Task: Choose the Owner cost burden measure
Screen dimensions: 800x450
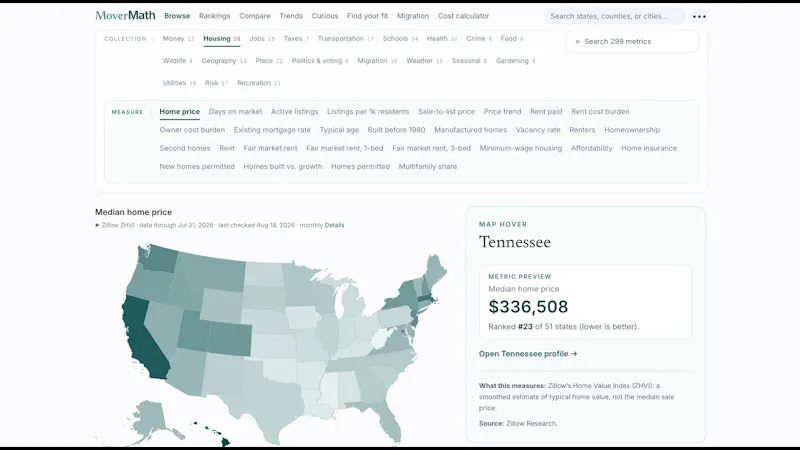Action: pyautogui.click(x=192, y=130)
